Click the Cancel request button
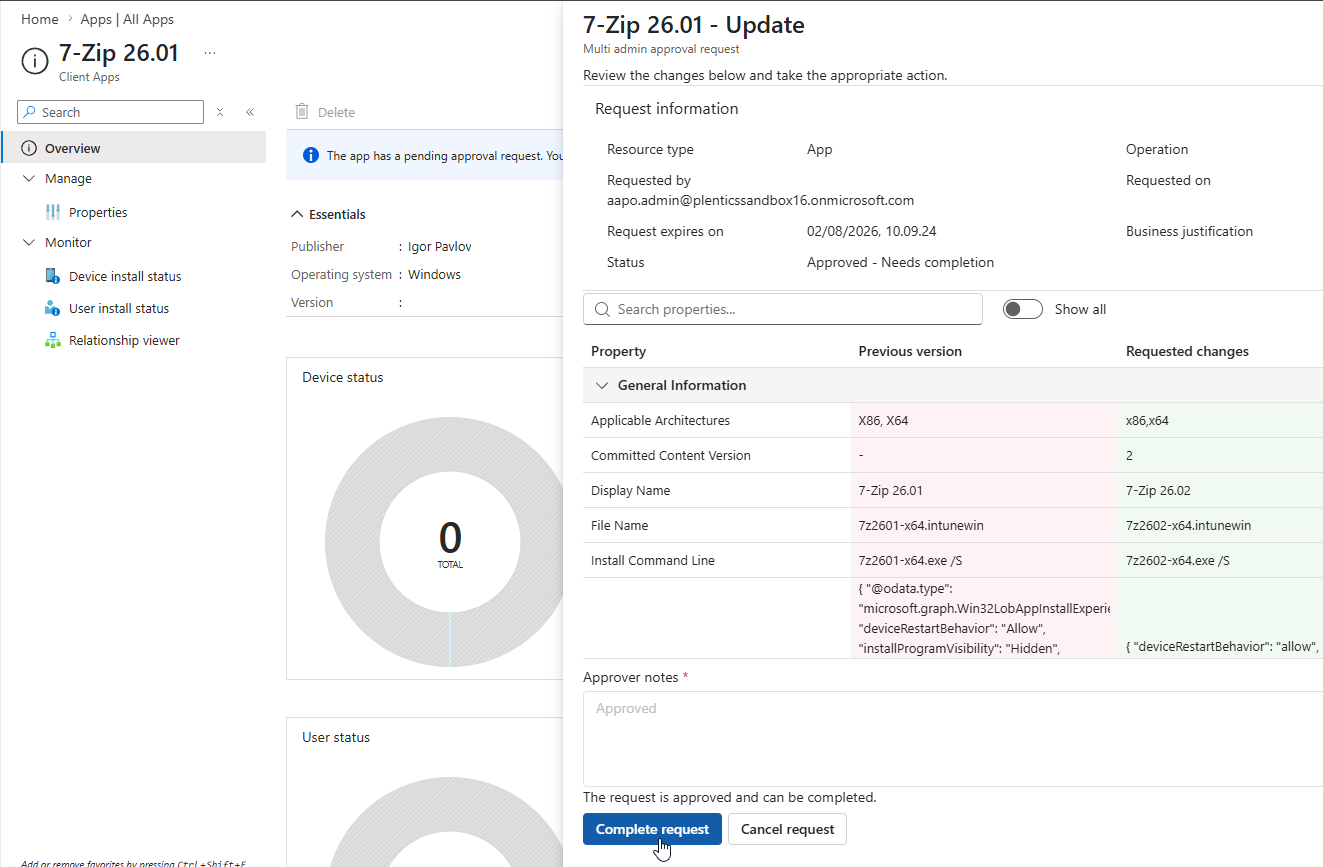Viewport: 1323px width, 867px height. click(788, 829)
